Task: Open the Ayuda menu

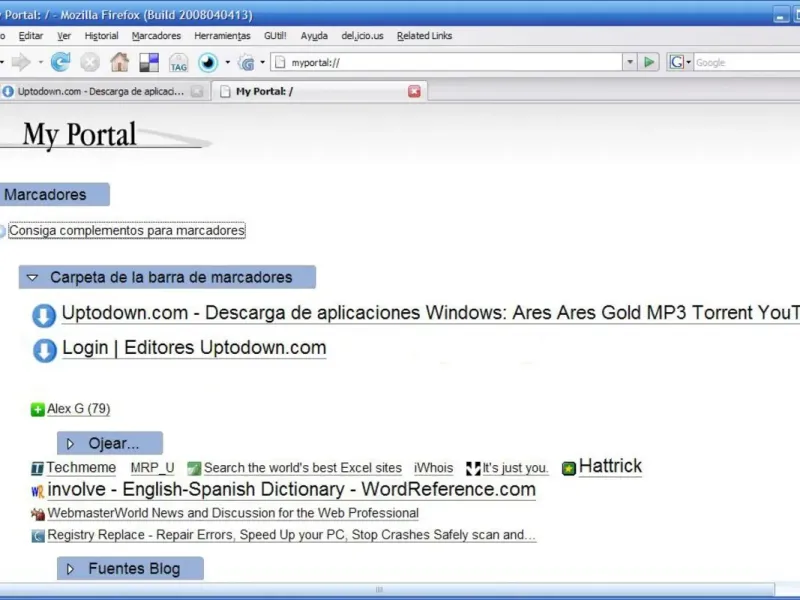Action: click(314, 36)
